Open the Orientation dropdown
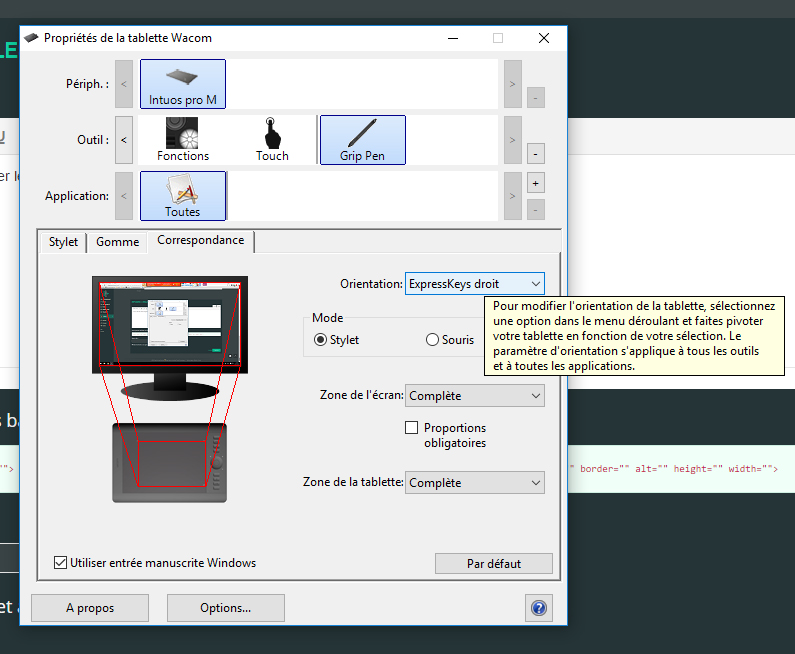Viewport: 795px width, 654px height. click(475, 284)
